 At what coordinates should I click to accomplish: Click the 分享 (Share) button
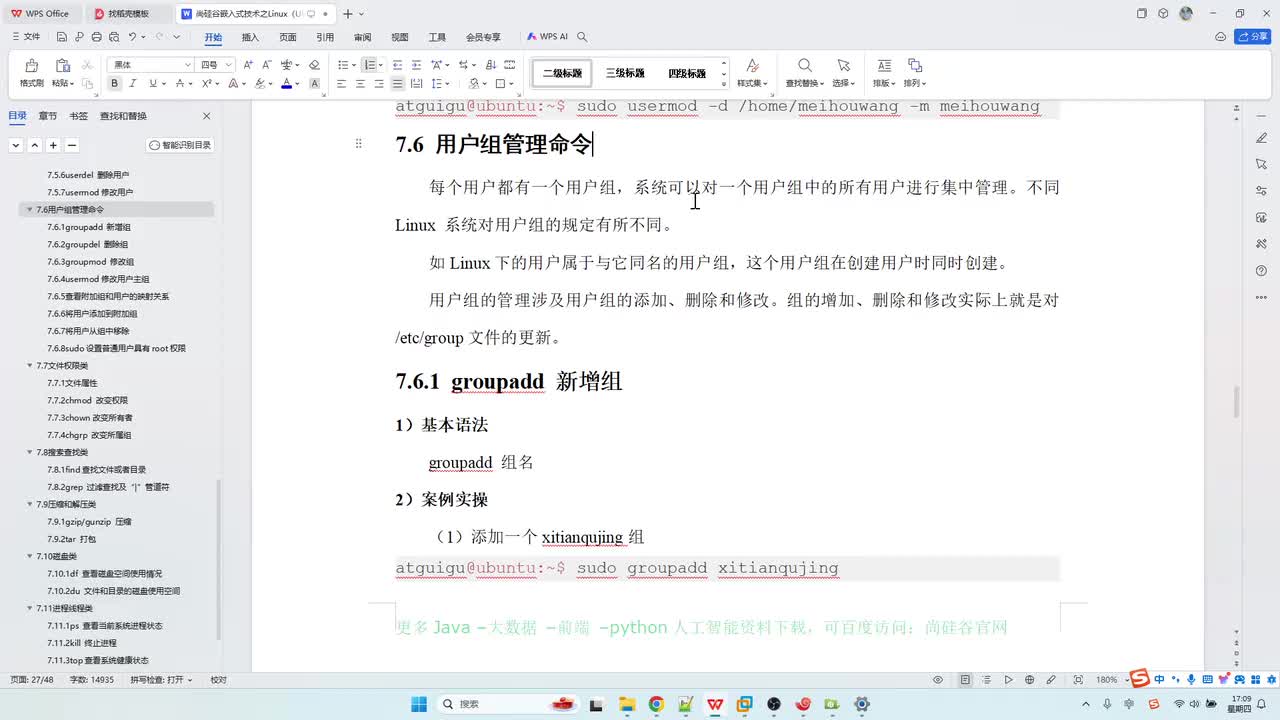tap(1253, 37)
